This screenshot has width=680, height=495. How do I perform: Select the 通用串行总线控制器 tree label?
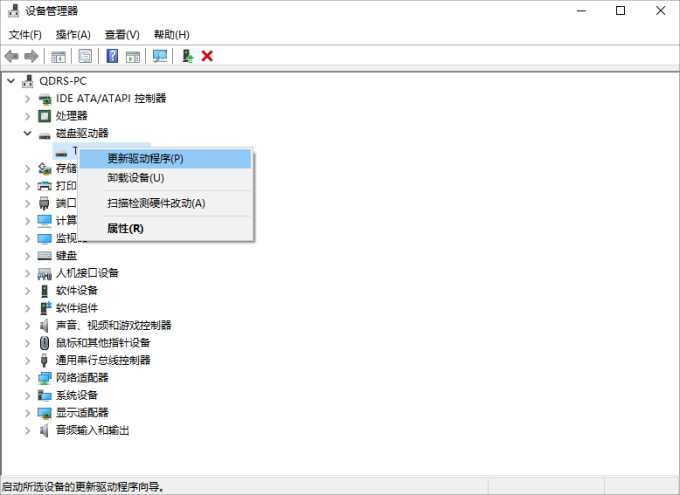pos(103,360)
